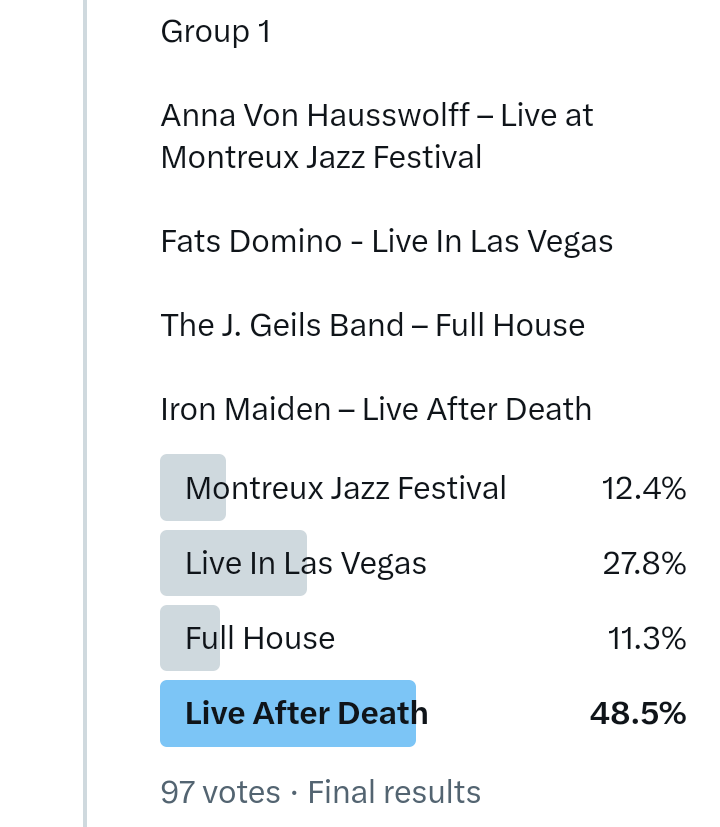
Task: Click the 27.8% poll result
Action: [643, 564]
